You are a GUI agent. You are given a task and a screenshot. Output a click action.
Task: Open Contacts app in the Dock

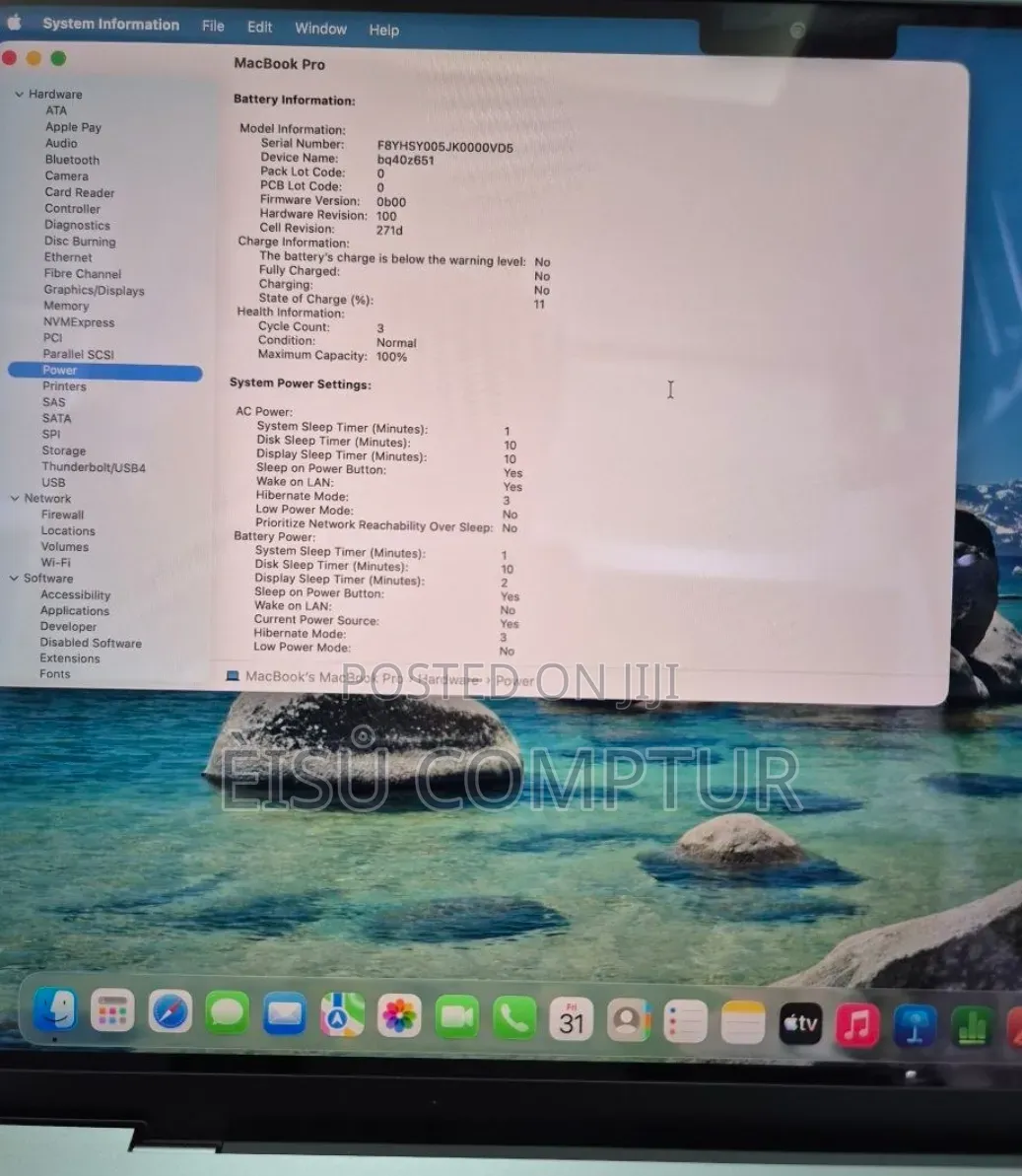click(x=629, y=1021)
